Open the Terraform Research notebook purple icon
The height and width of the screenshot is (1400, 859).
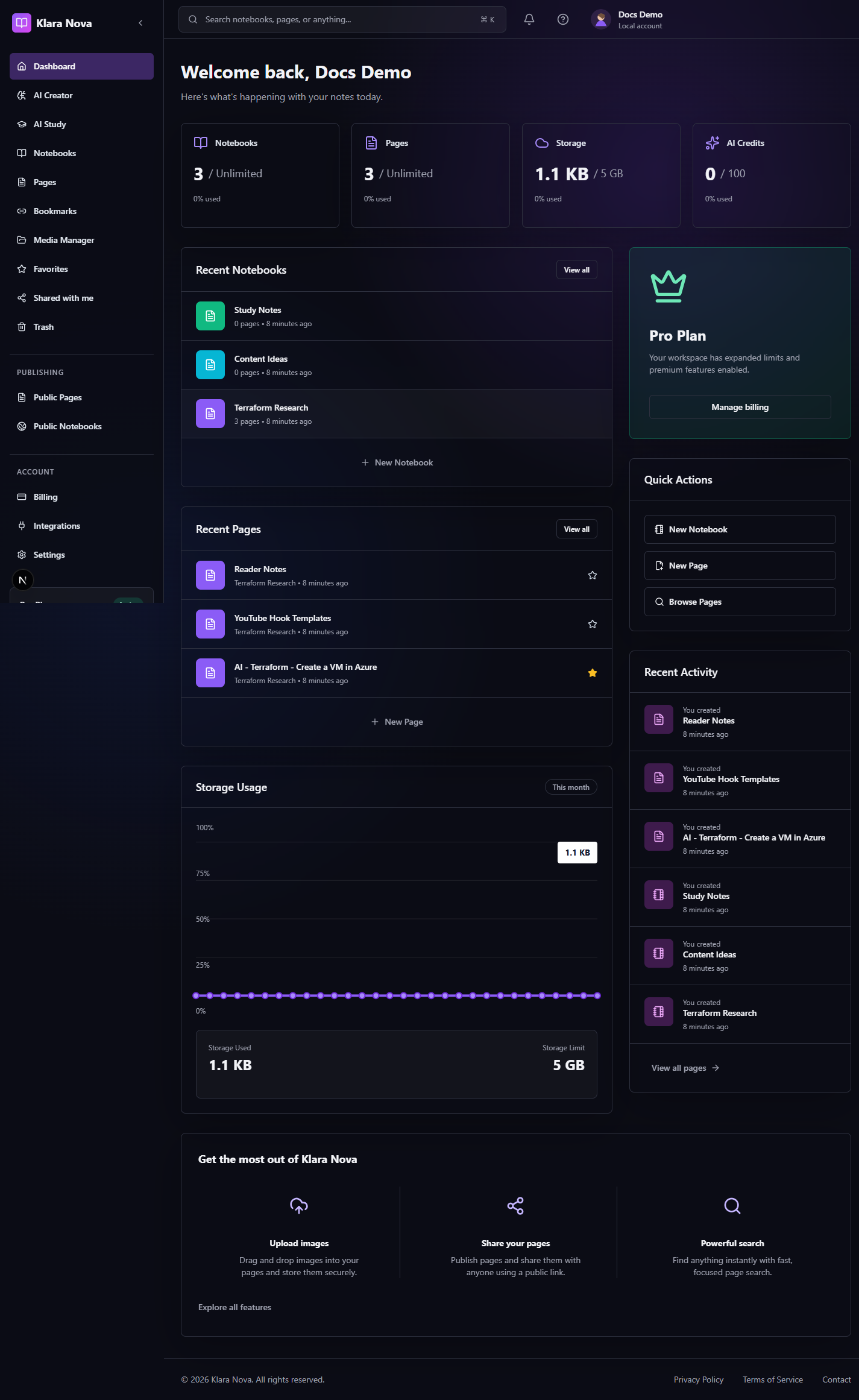[210, 414]
